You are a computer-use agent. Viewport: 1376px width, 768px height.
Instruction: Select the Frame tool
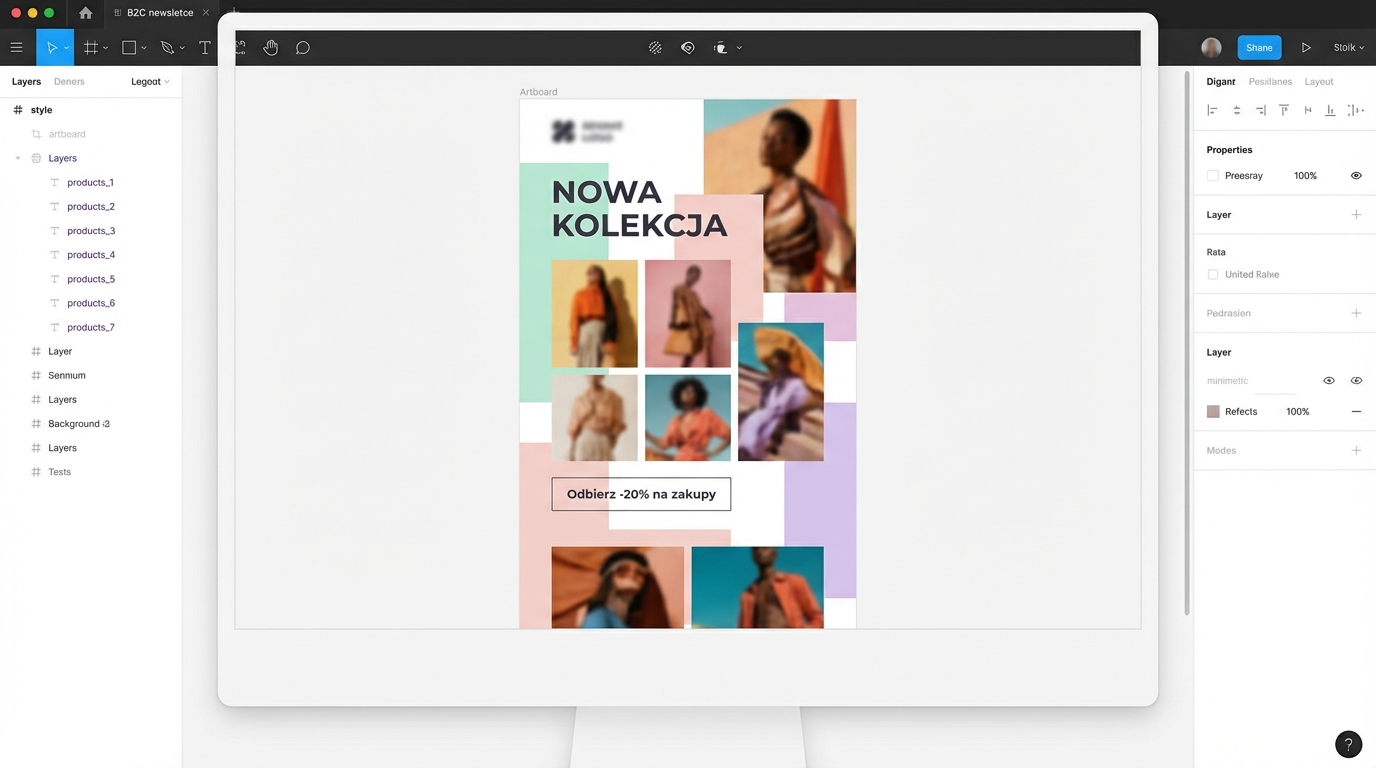coord(91,47)
